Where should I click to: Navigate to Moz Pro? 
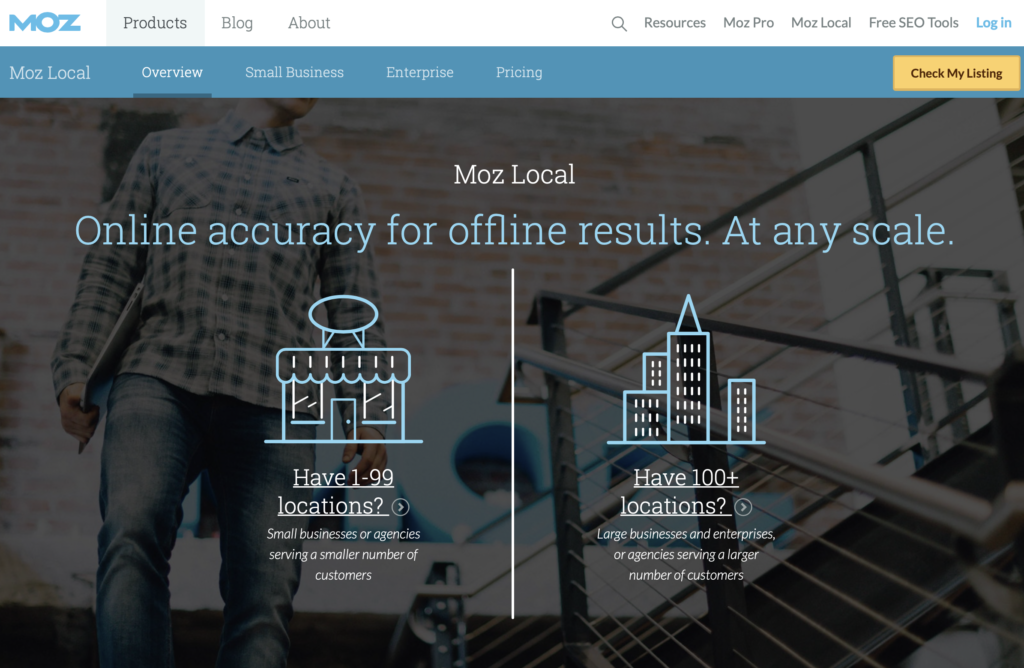tap(748, 23)
